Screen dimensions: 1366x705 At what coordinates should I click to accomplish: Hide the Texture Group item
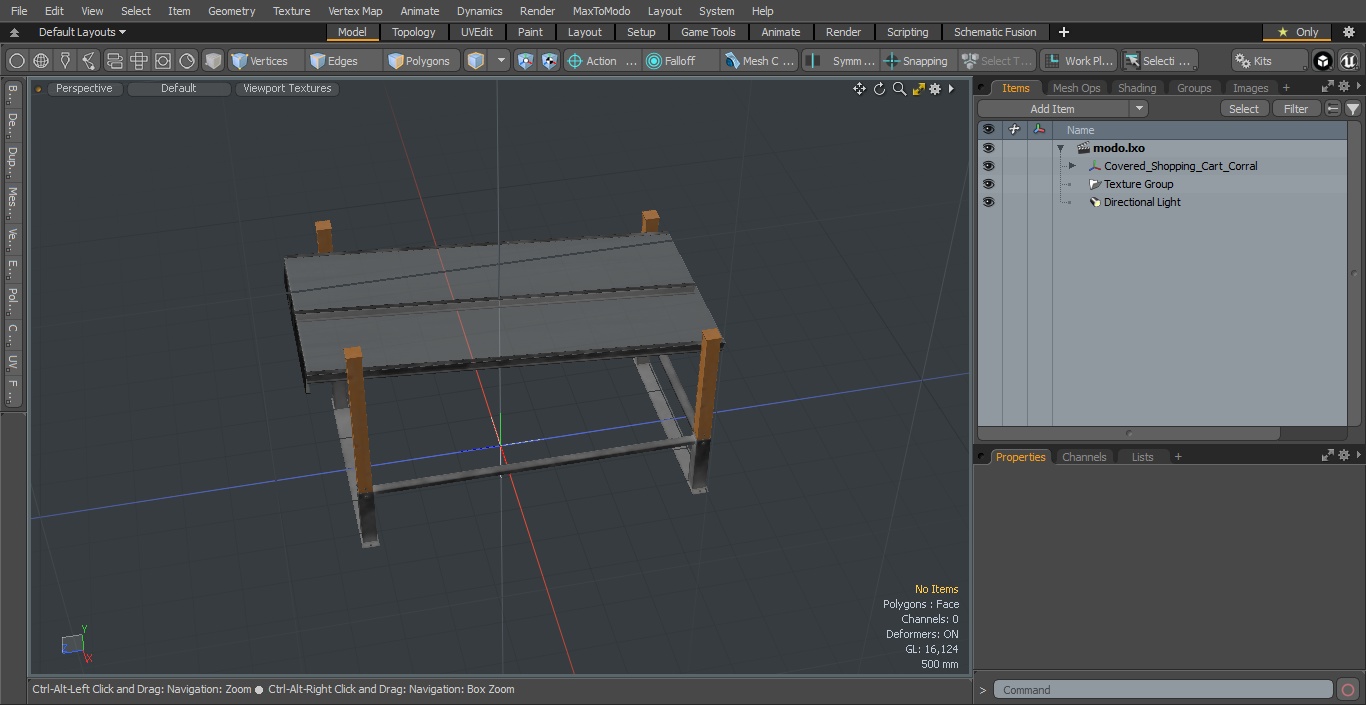988,184
